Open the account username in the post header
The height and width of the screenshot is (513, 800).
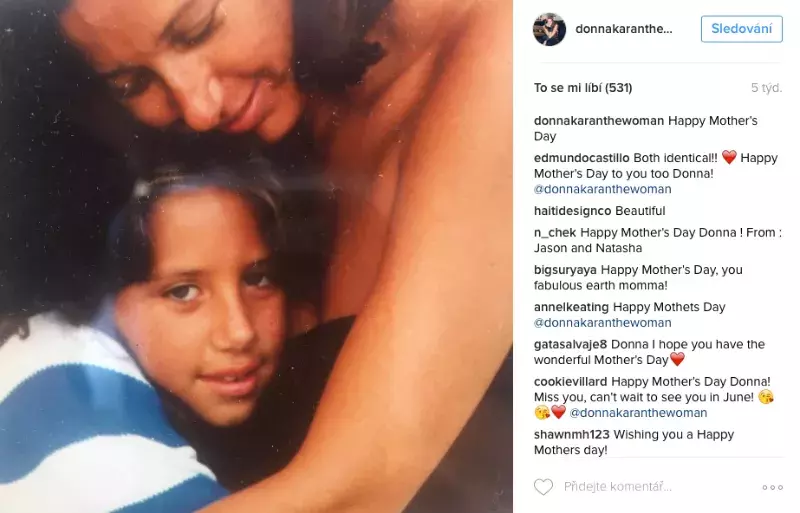623,29
